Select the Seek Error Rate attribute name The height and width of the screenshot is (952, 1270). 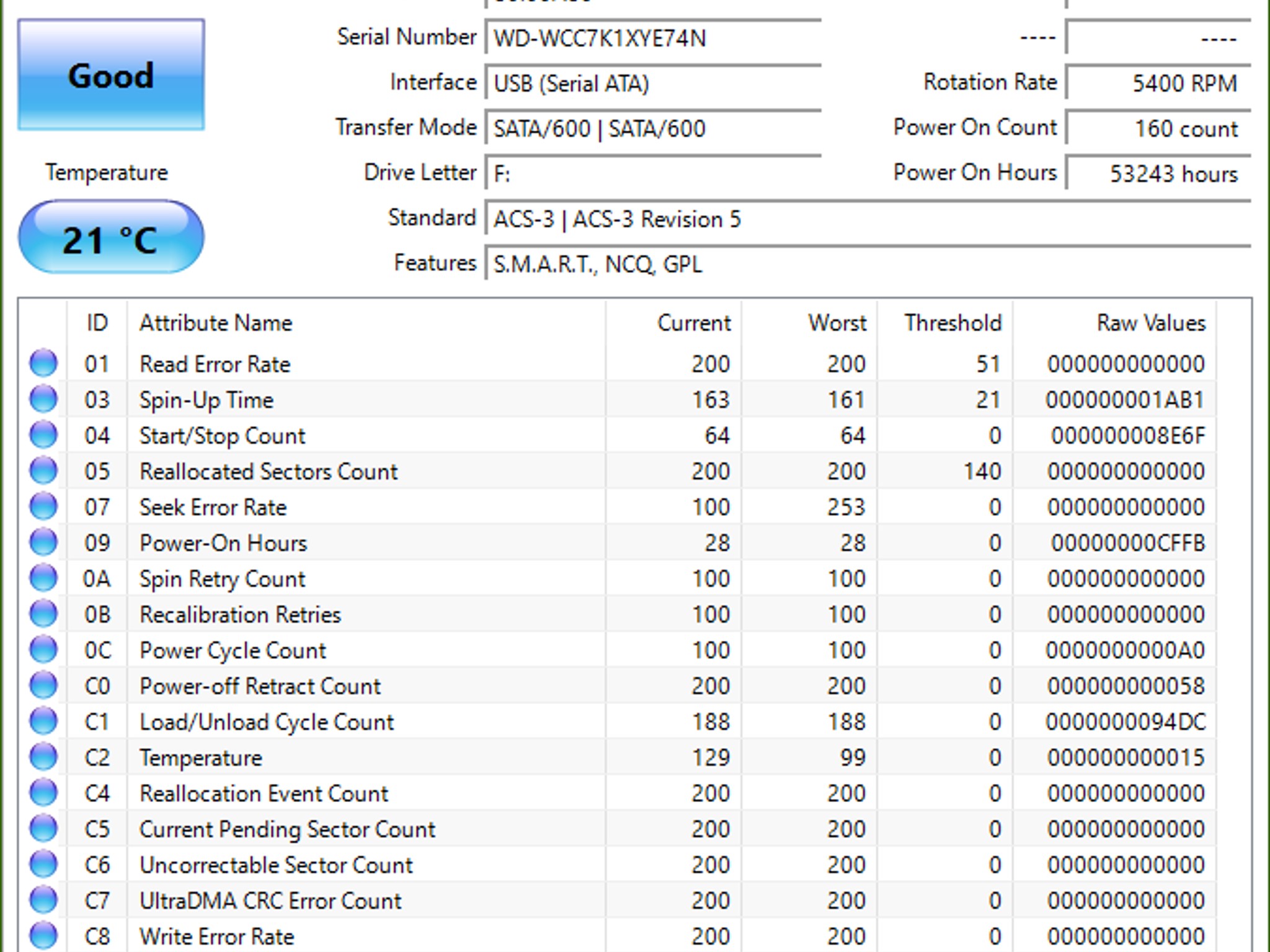coord(213,507)
